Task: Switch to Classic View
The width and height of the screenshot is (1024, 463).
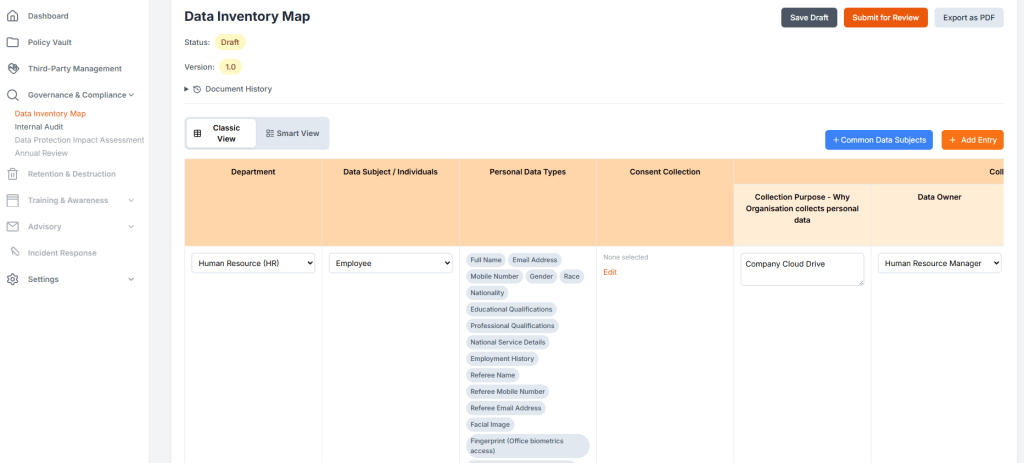Action: (x=221, y=133)
